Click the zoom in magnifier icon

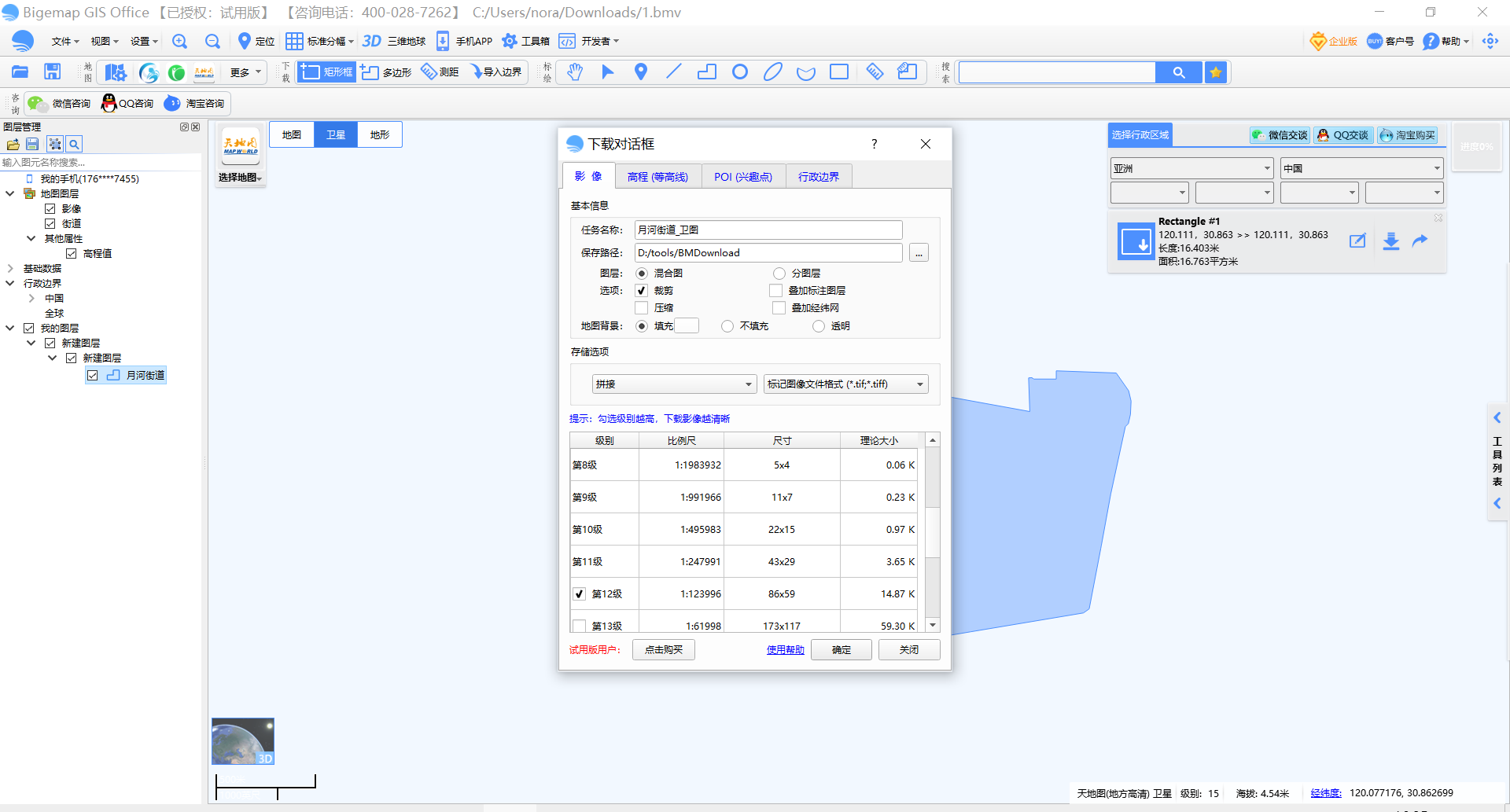coord(180,42)
